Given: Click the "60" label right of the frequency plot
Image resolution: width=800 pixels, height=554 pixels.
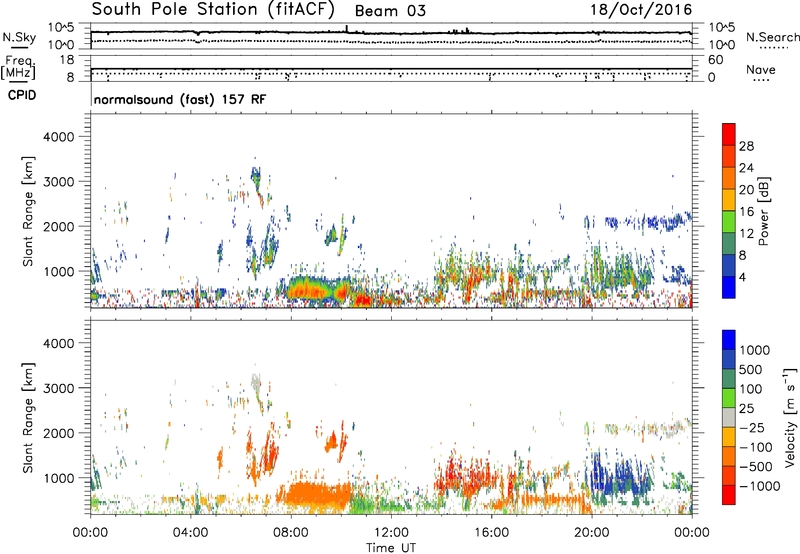Looking at the screenshot, I should 715,60.
